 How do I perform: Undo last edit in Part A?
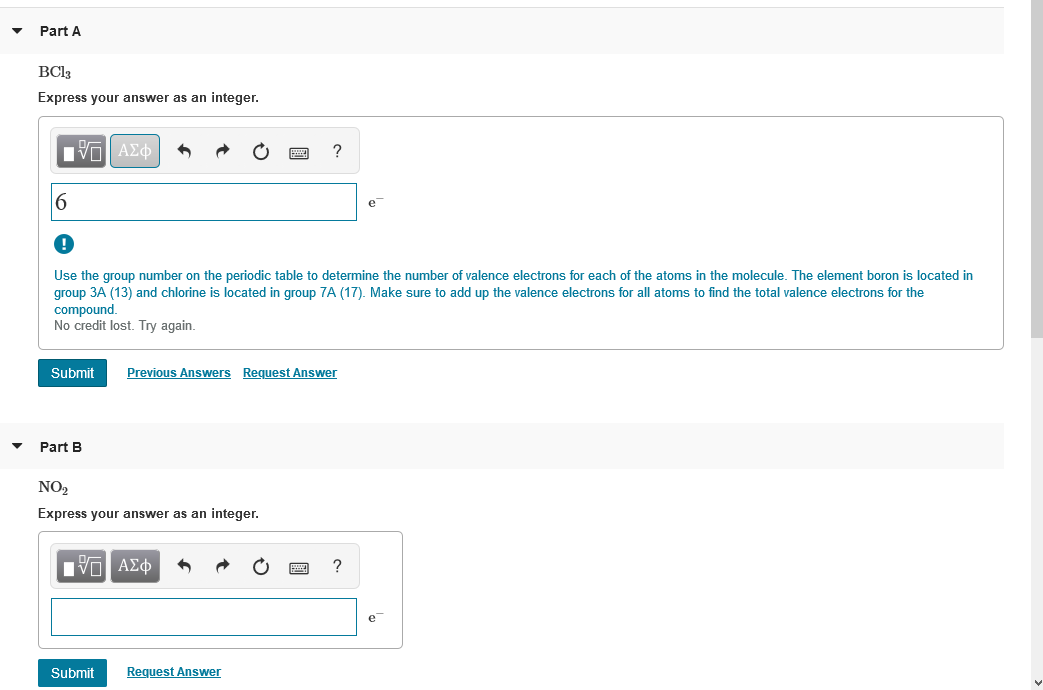(184, 152)
